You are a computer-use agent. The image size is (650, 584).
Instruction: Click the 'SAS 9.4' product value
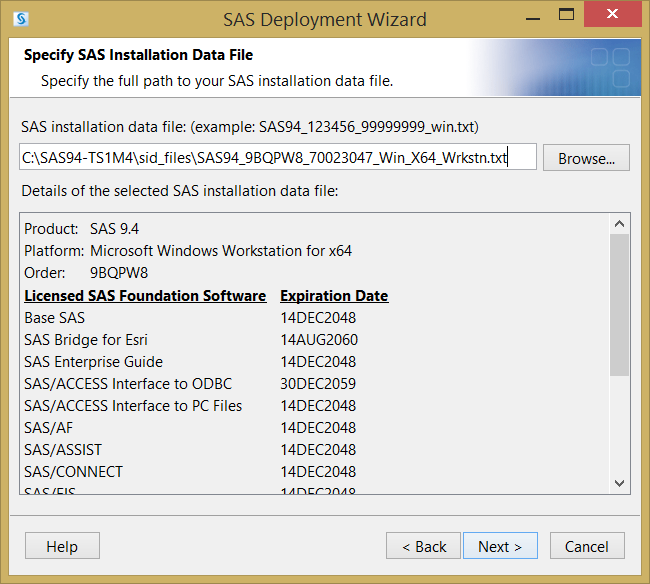coord(114,229)
